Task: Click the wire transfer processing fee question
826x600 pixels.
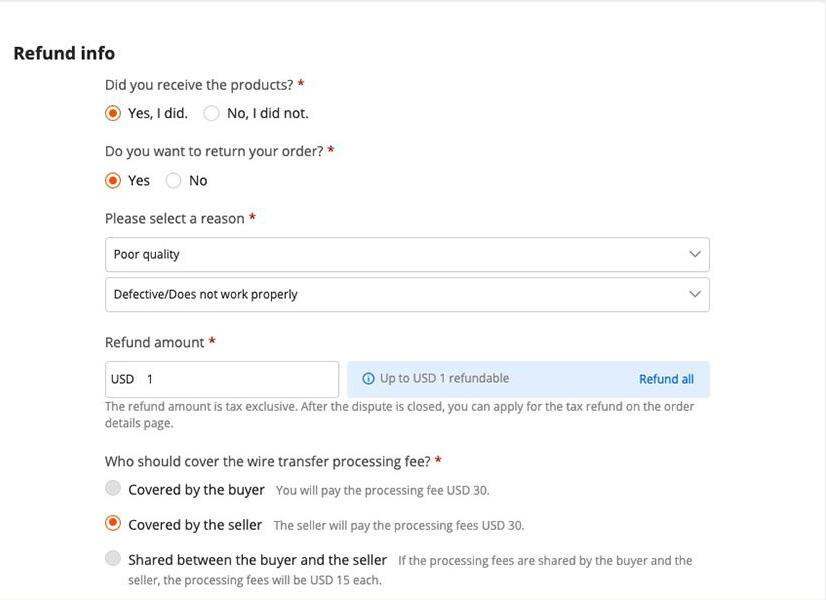Action: (267, 461)
